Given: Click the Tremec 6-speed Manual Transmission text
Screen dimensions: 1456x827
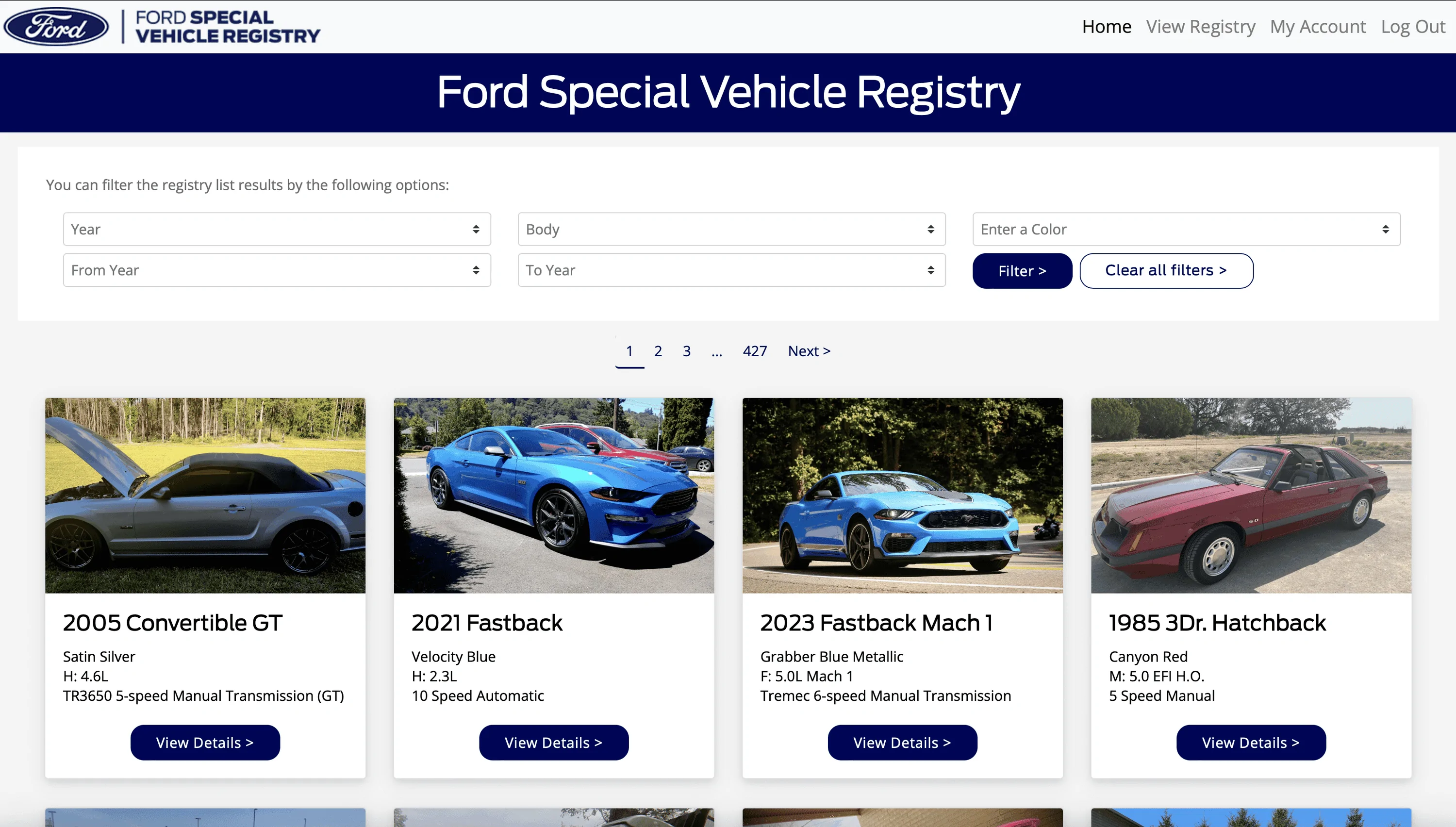Looking at the screenshot, I should pyautogui.click(x=885, y=696).
